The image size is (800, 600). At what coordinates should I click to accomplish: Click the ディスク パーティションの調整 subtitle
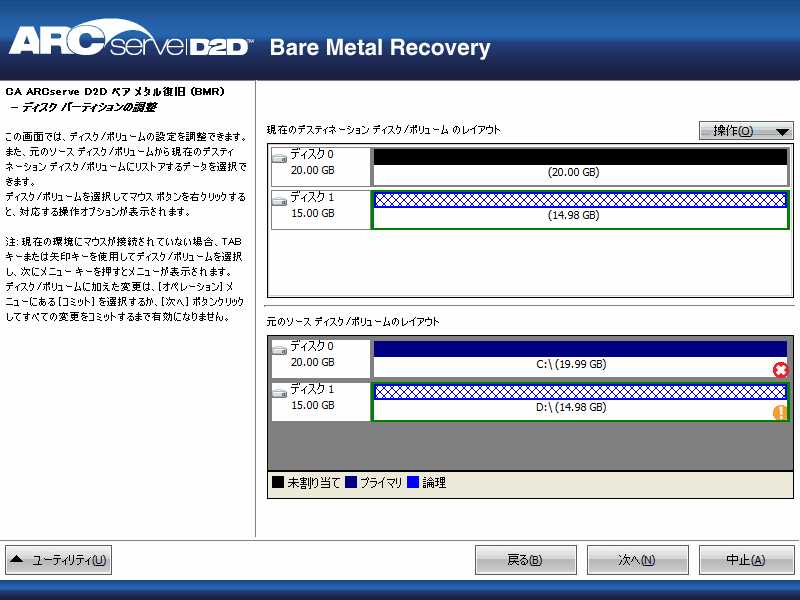pyautogui.click(x=89, y=107)
